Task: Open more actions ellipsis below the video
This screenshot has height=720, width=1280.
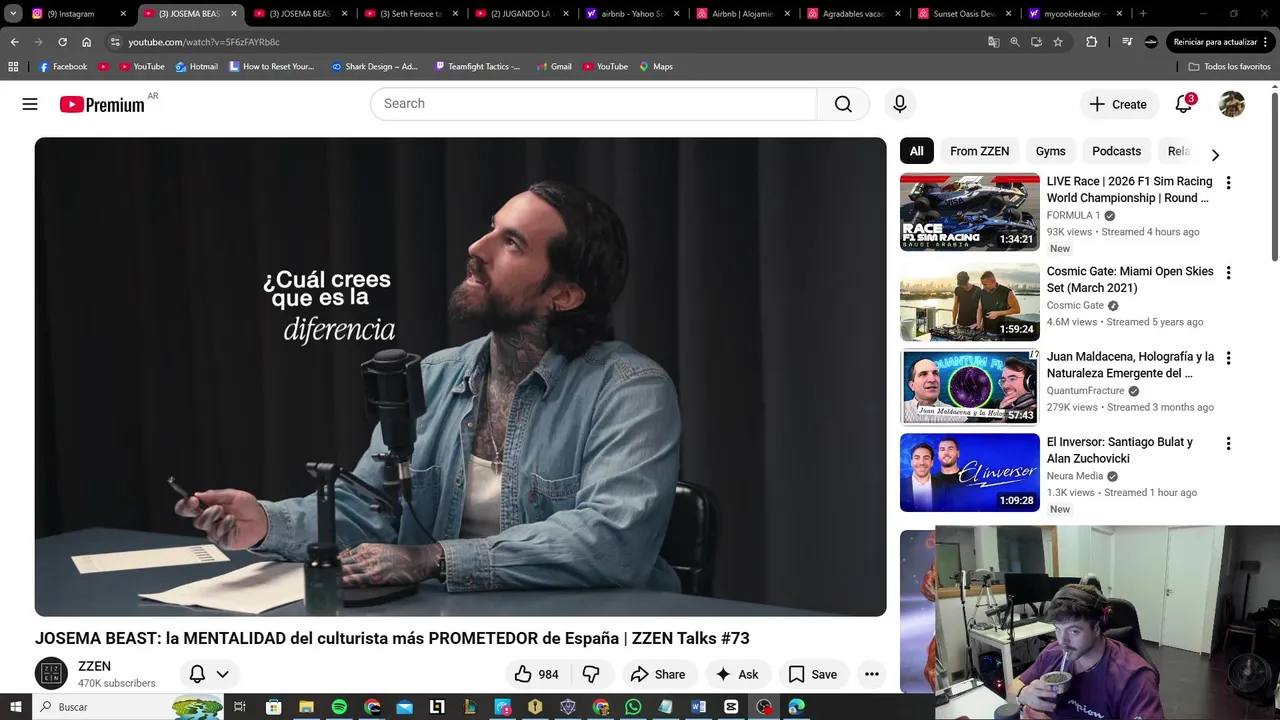Action: pyautogui.click(x=872, y=674)
